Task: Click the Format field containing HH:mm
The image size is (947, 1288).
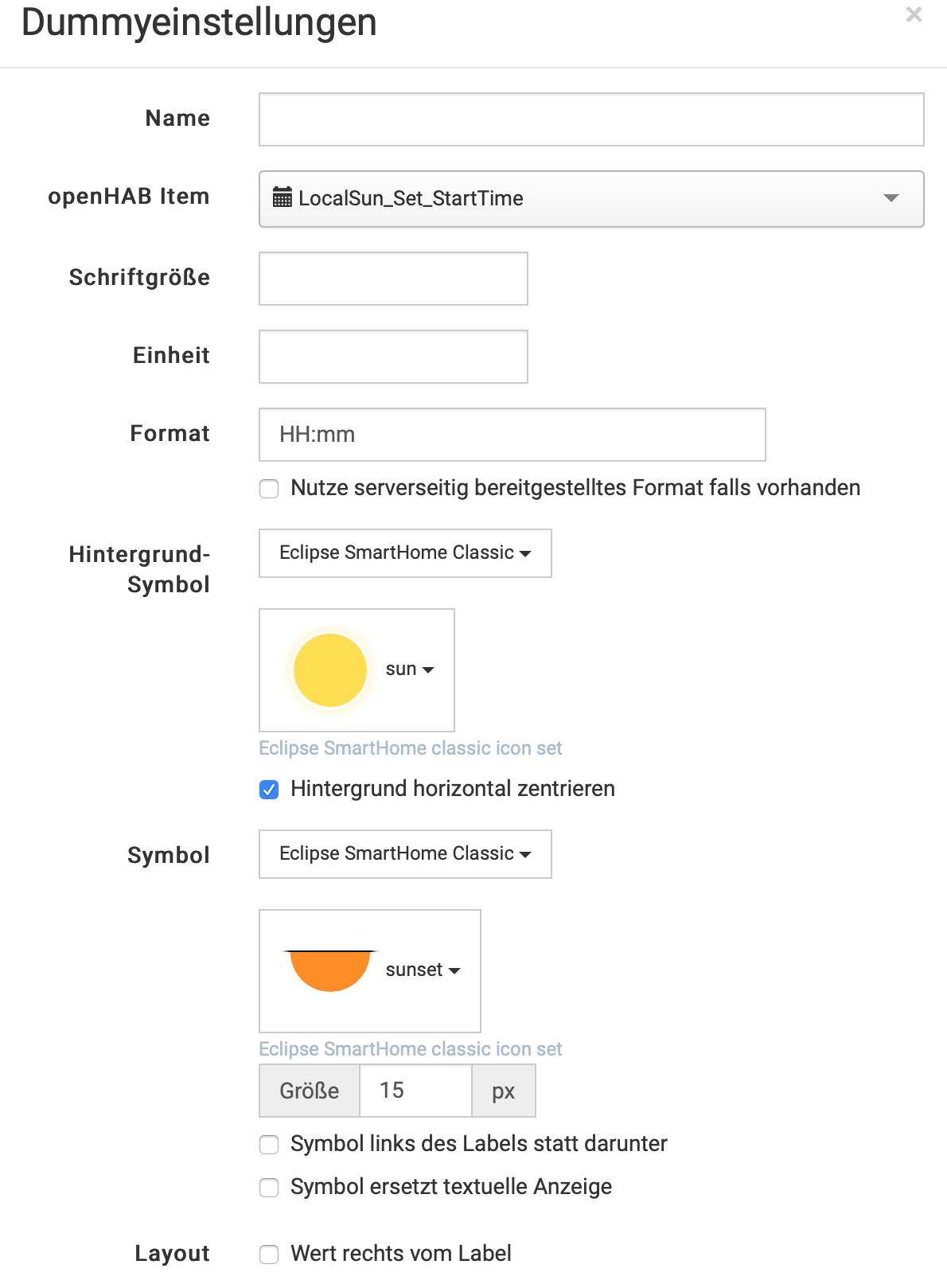Action: pos(512,435)
